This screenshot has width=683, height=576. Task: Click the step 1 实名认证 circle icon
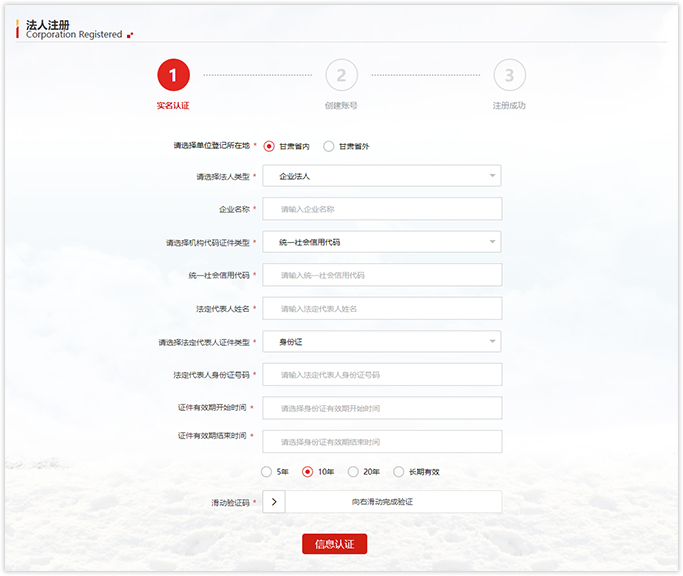(173, 75)
